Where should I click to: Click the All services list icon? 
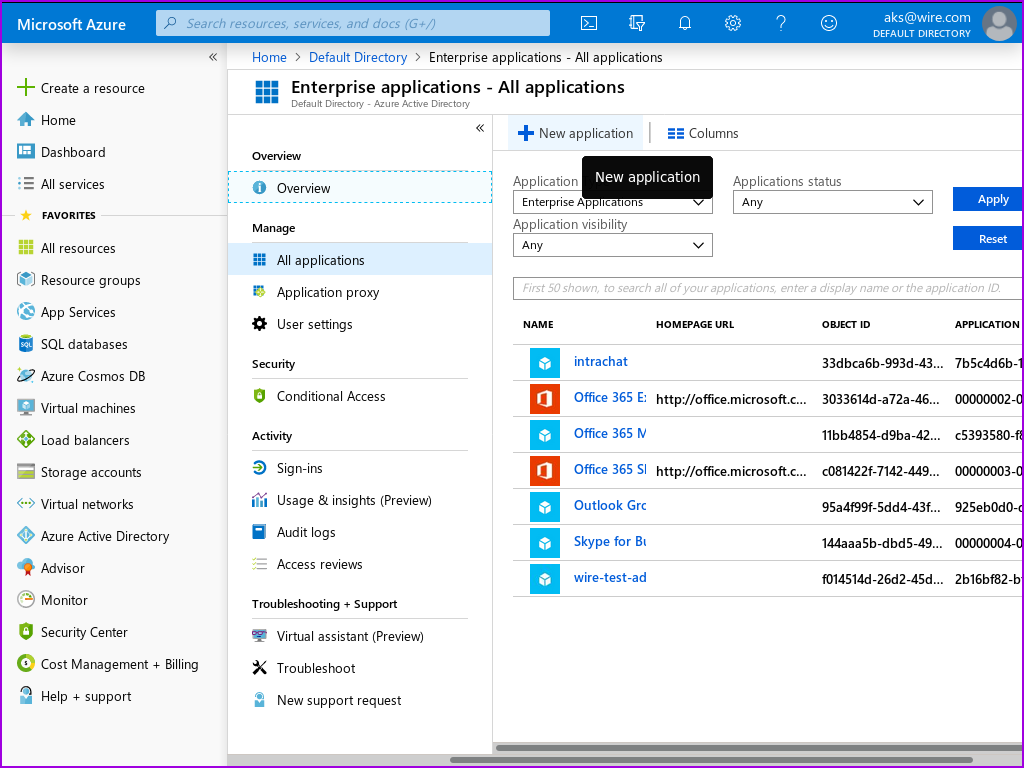(25, 184)
